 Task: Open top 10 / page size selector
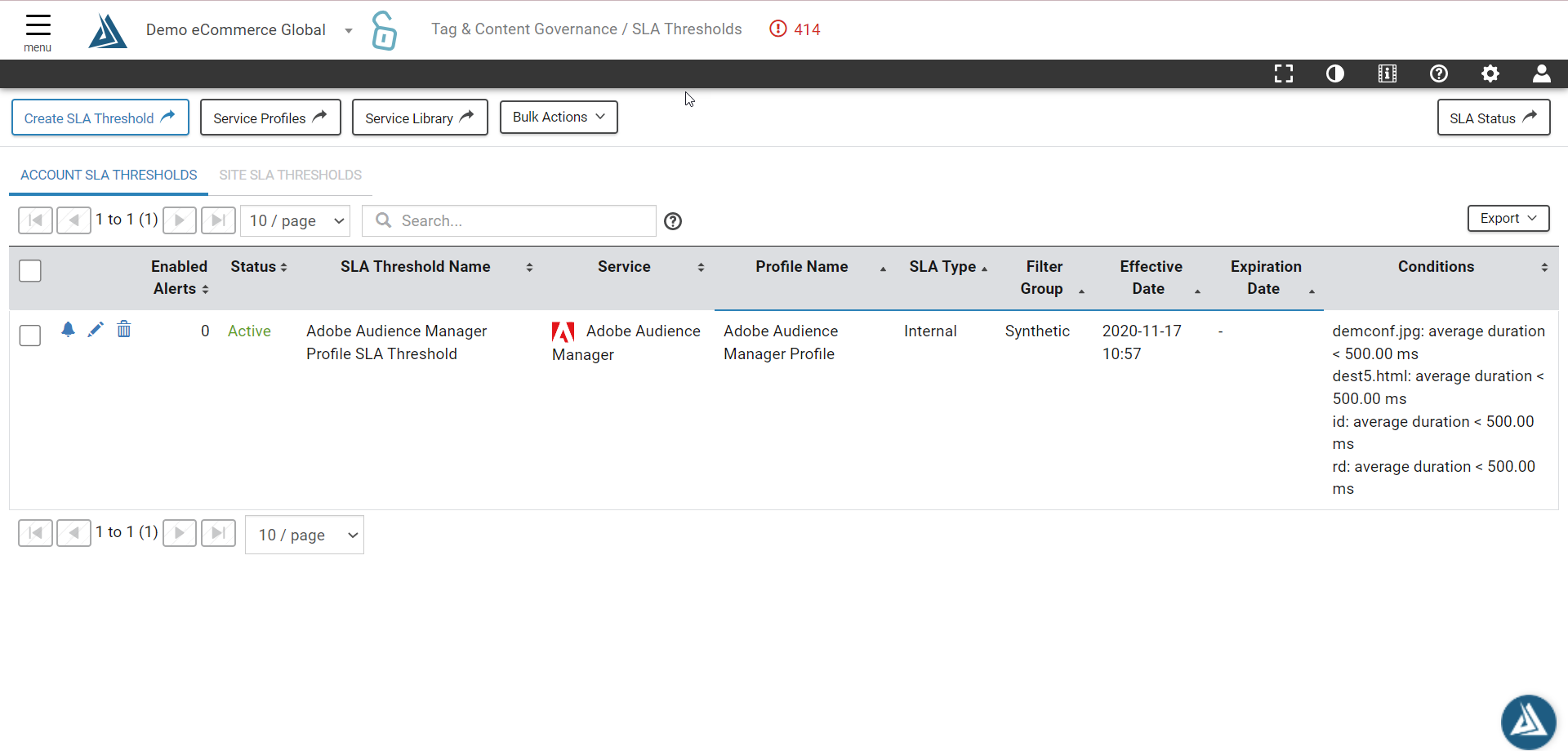pos(295,220)
